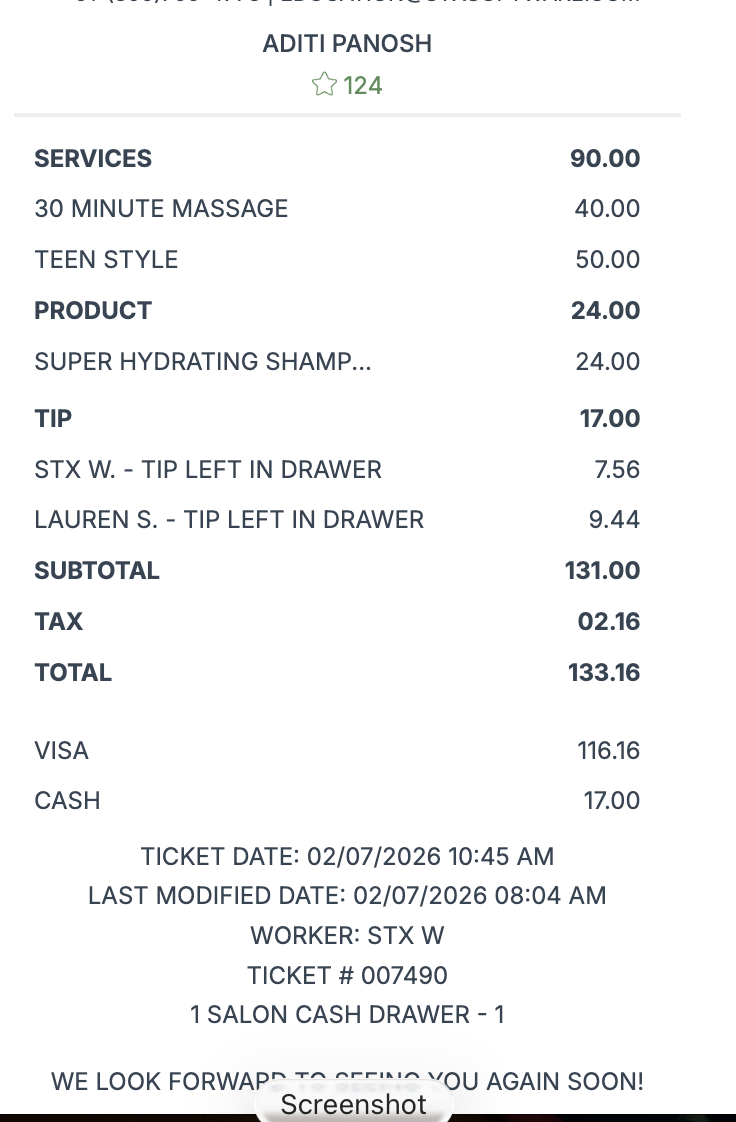Select the 30 Minute Massage line item

click(161, 209)
